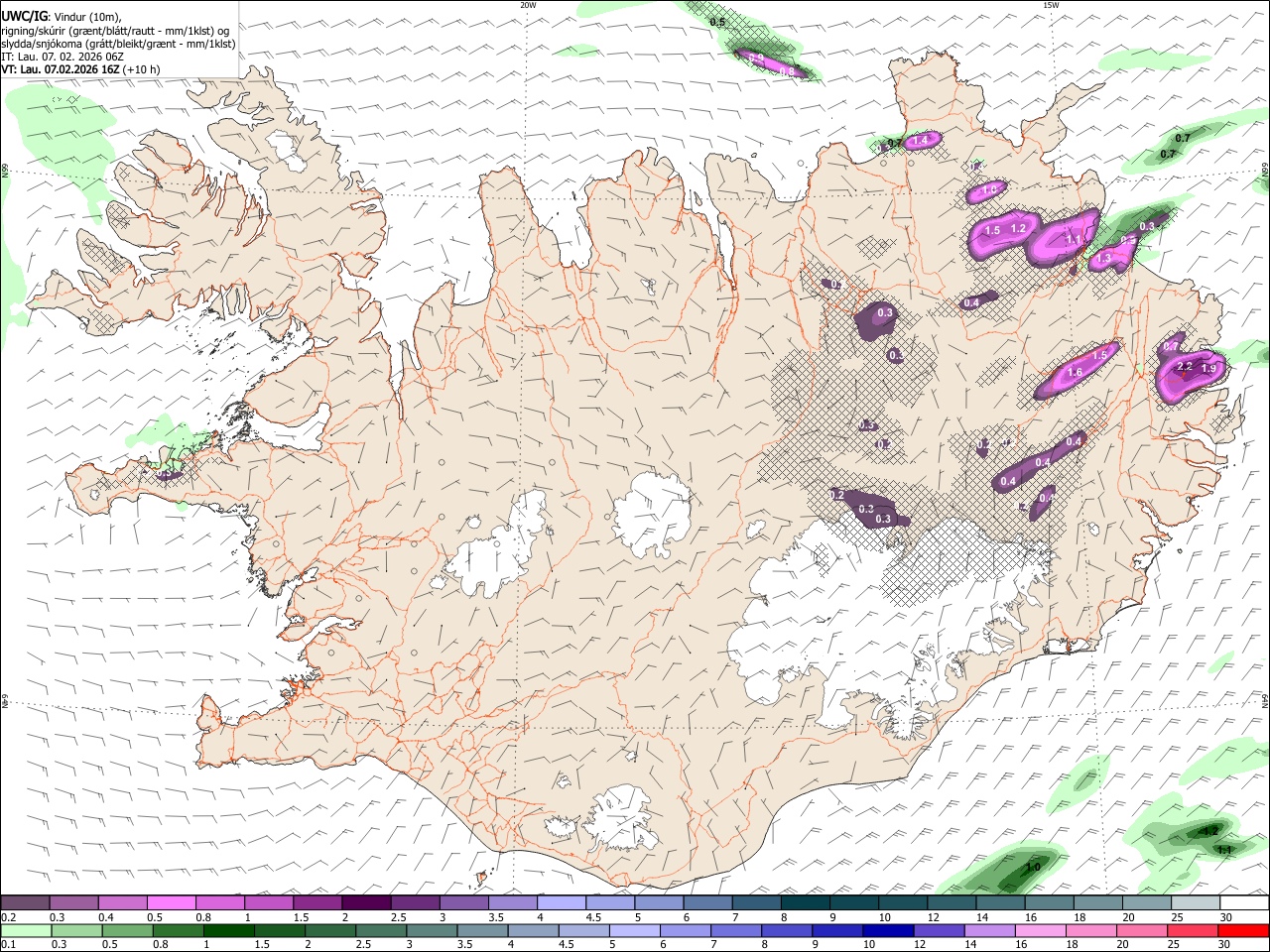Click the '0.9' precipitation value offshore north
Image resolution: width=1270 pixels, height=952 pixels.
click(757, 58)
